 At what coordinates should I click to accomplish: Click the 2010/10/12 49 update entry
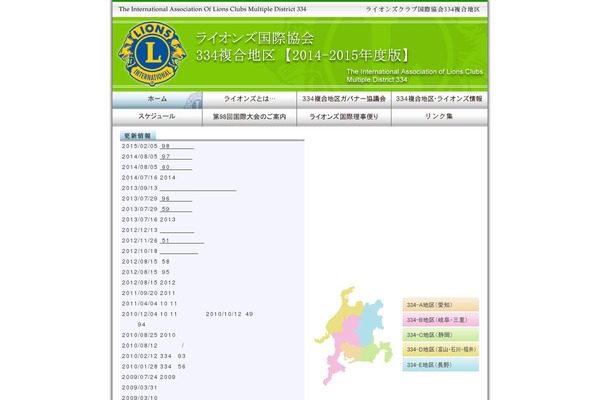tap(229, 314)
